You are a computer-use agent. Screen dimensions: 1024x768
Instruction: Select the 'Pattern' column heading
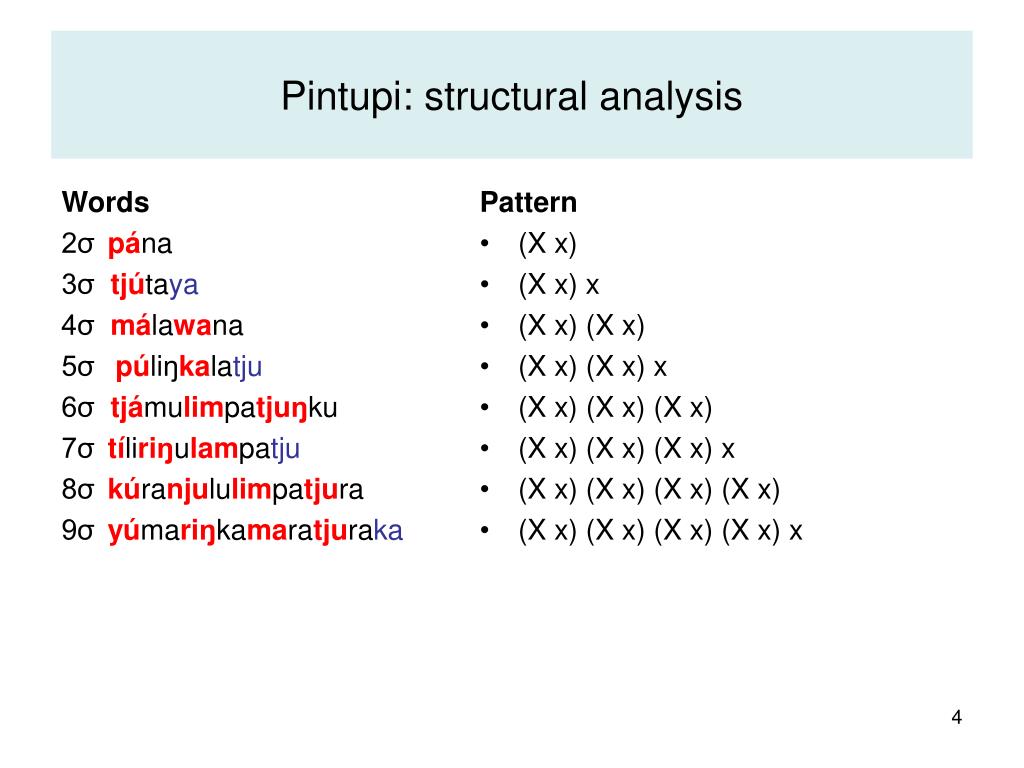click(528, 202)
